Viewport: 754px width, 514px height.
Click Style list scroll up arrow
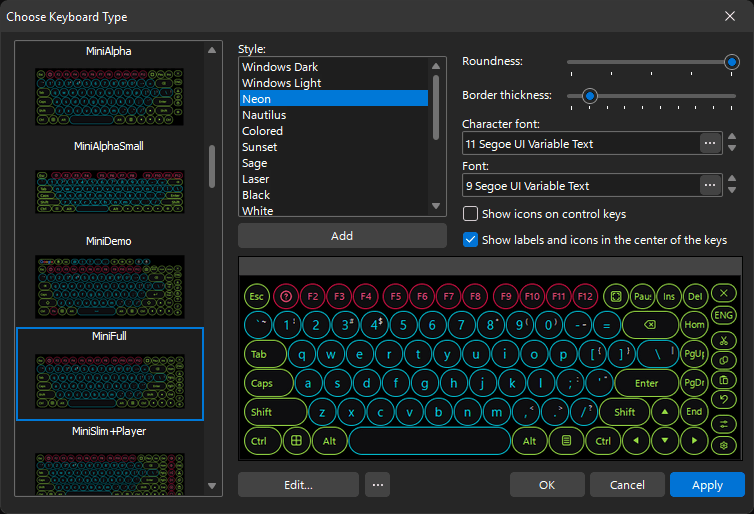(x=436, y=66)
